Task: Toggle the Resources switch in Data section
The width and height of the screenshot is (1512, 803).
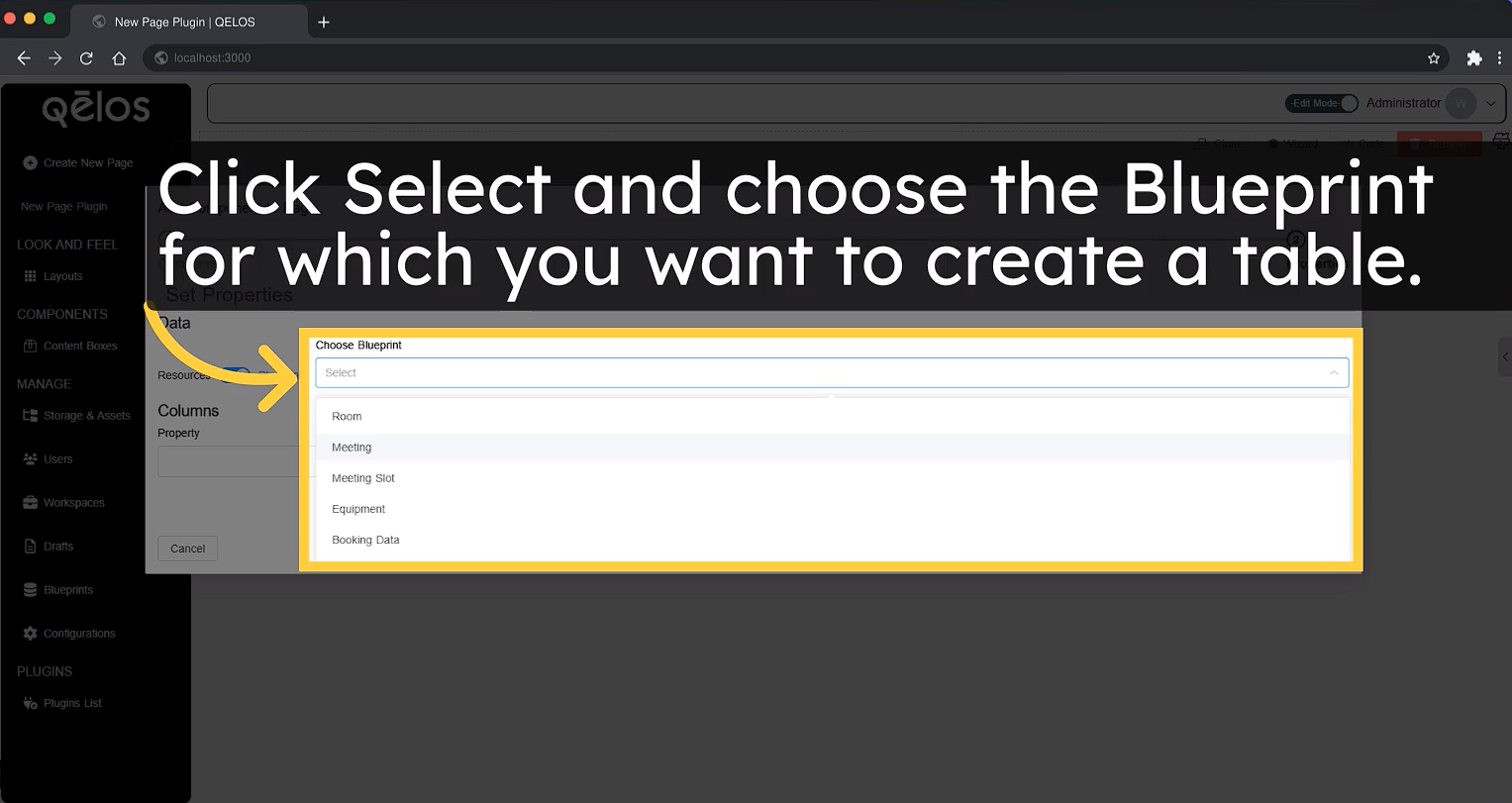Action: tap(236, 375)
